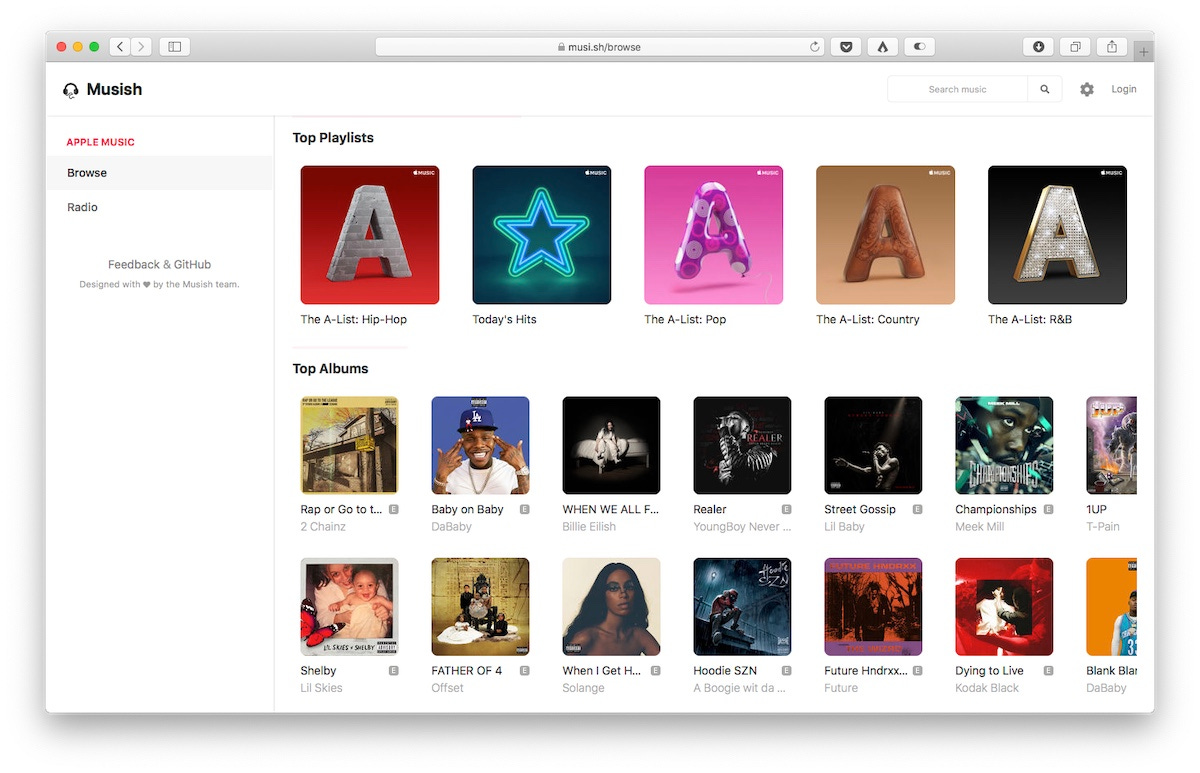
Task: Open the Feedback & GitHub link
Action: tap(159, 265)
